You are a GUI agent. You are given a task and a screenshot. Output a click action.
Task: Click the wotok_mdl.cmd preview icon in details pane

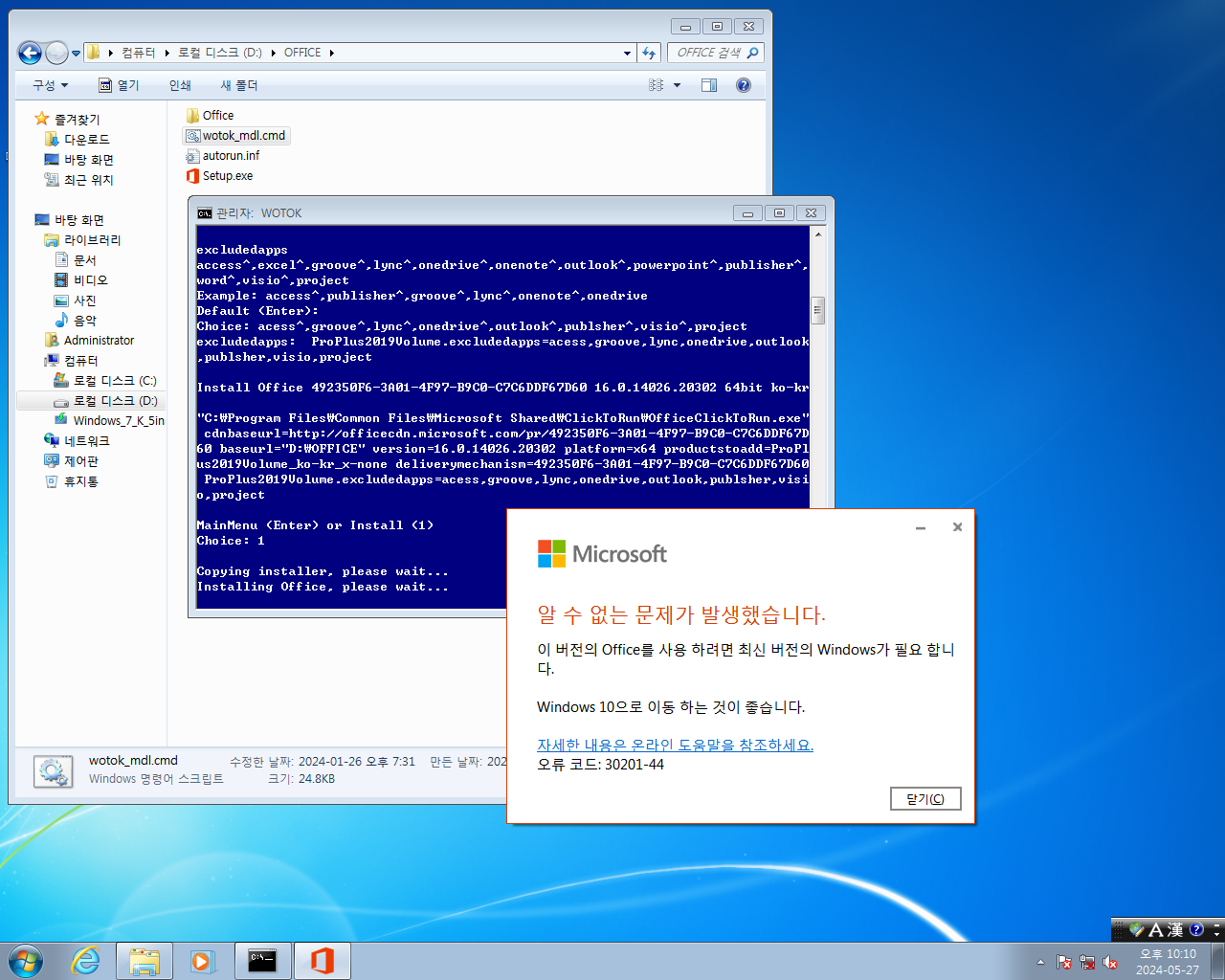tap(53, 770)
